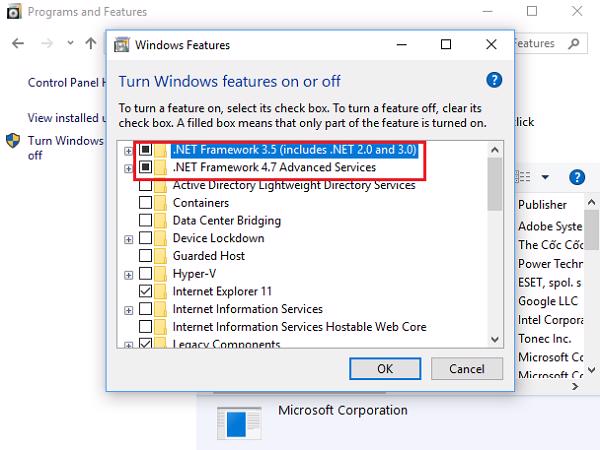Go up one level with up arrow
The height and width of the screenshot is (450, 600).
tap(92, 44)
